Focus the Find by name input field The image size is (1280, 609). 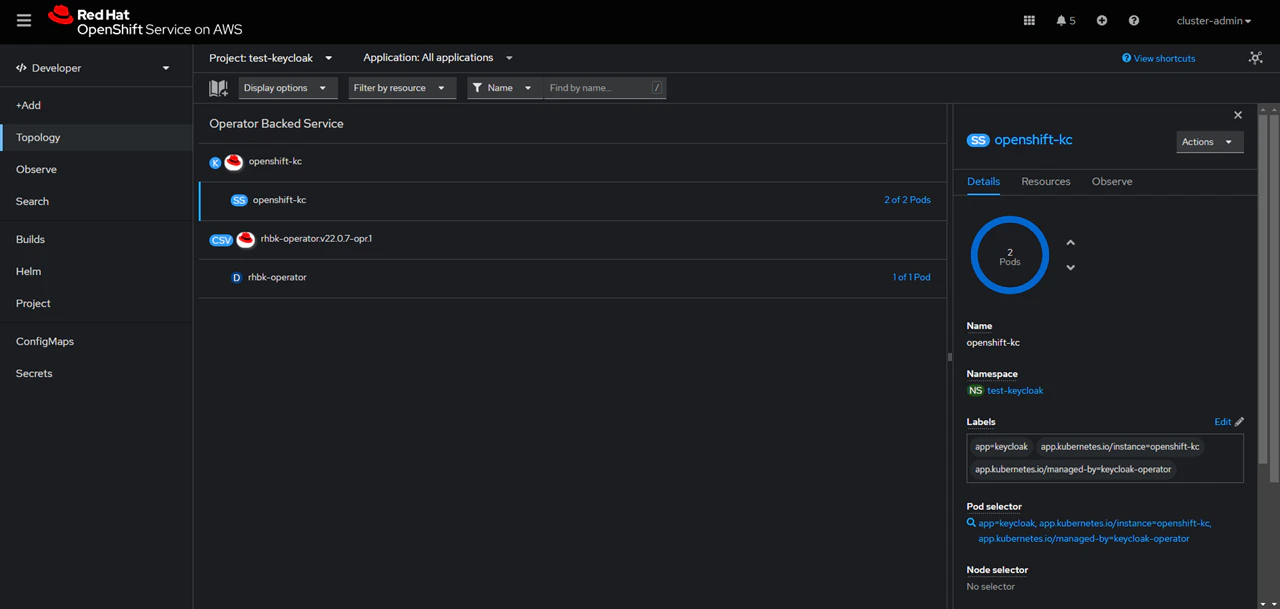point(604,88)
